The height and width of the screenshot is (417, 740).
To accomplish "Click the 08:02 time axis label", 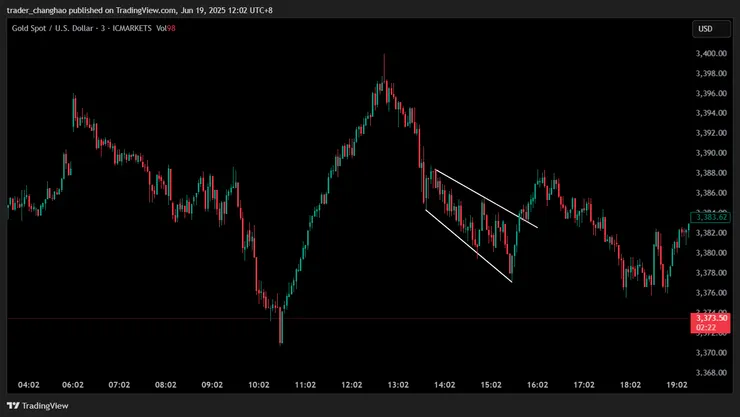I will click(166, 385).
